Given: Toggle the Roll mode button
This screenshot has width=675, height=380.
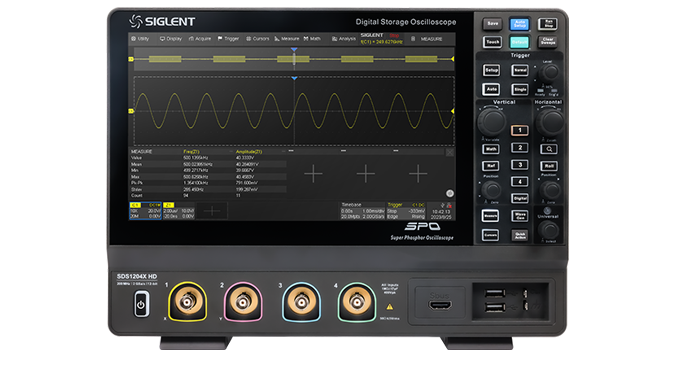Looking at the screenshot, I should click(549, 166).
